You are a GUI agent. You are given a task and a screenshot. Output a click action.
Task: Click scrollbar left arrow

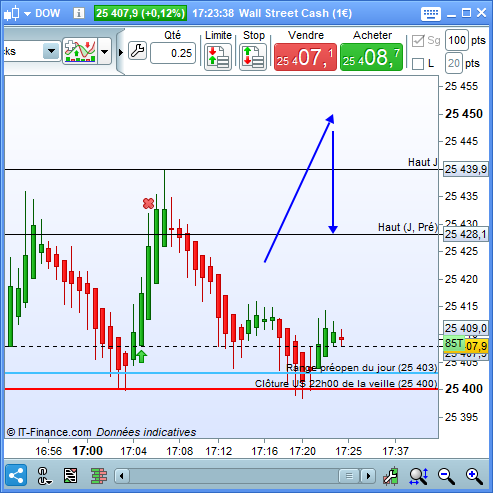[121, 476]
